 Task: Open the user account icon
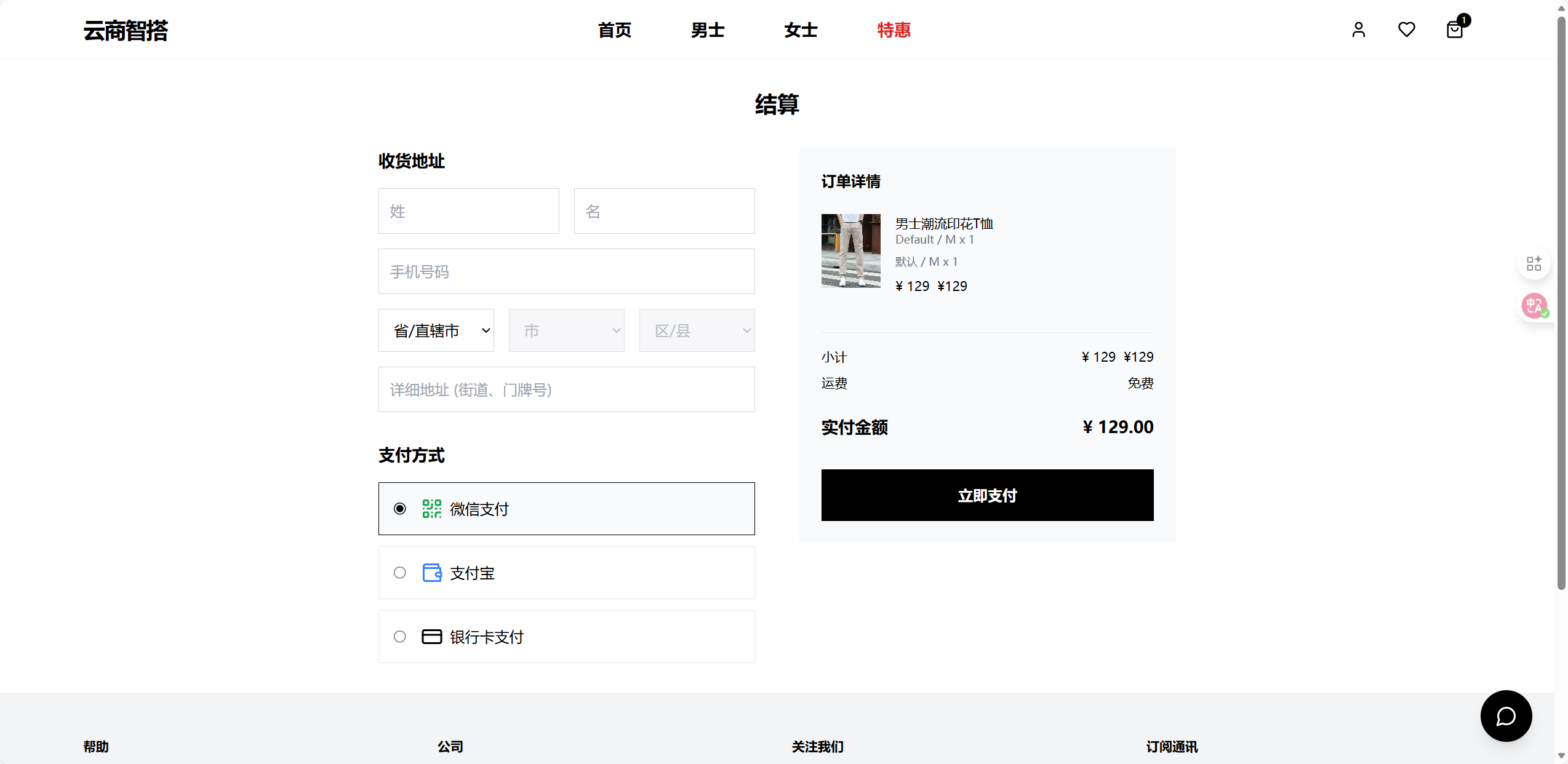tap(1359, 30)
